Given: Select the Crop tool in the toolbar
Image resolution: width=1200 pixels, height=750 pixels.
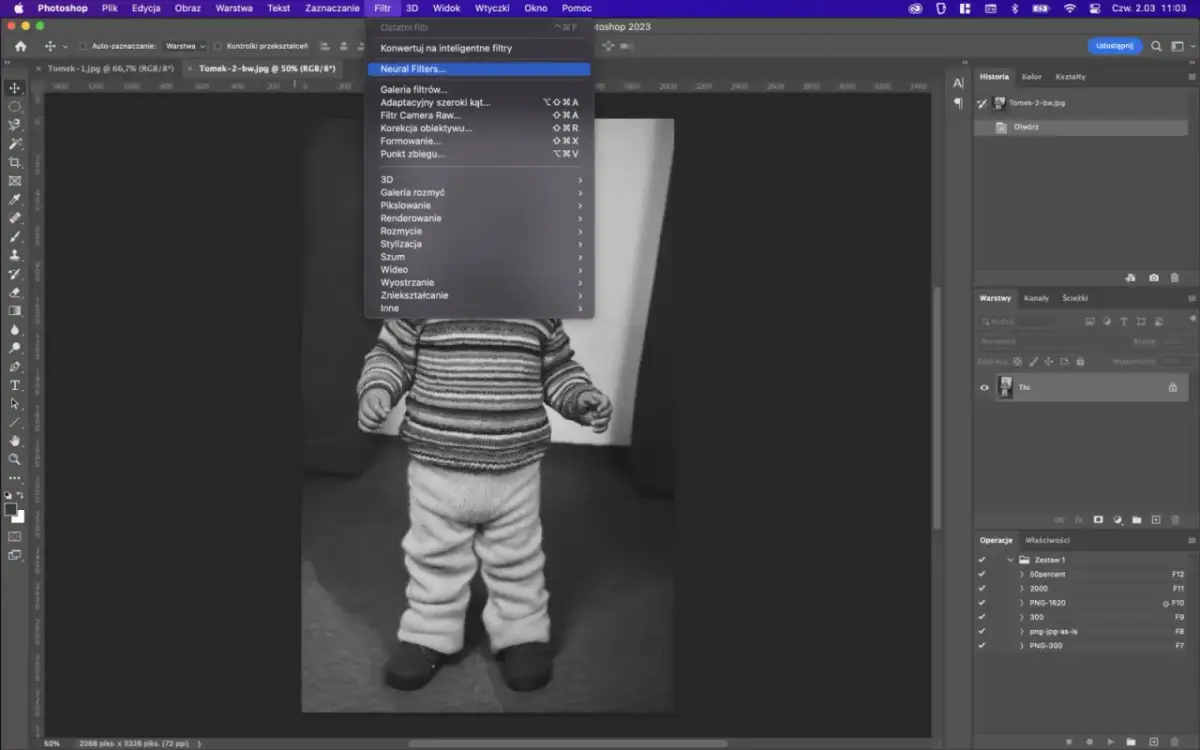Looking at the screenshot, I should (15, 162).
